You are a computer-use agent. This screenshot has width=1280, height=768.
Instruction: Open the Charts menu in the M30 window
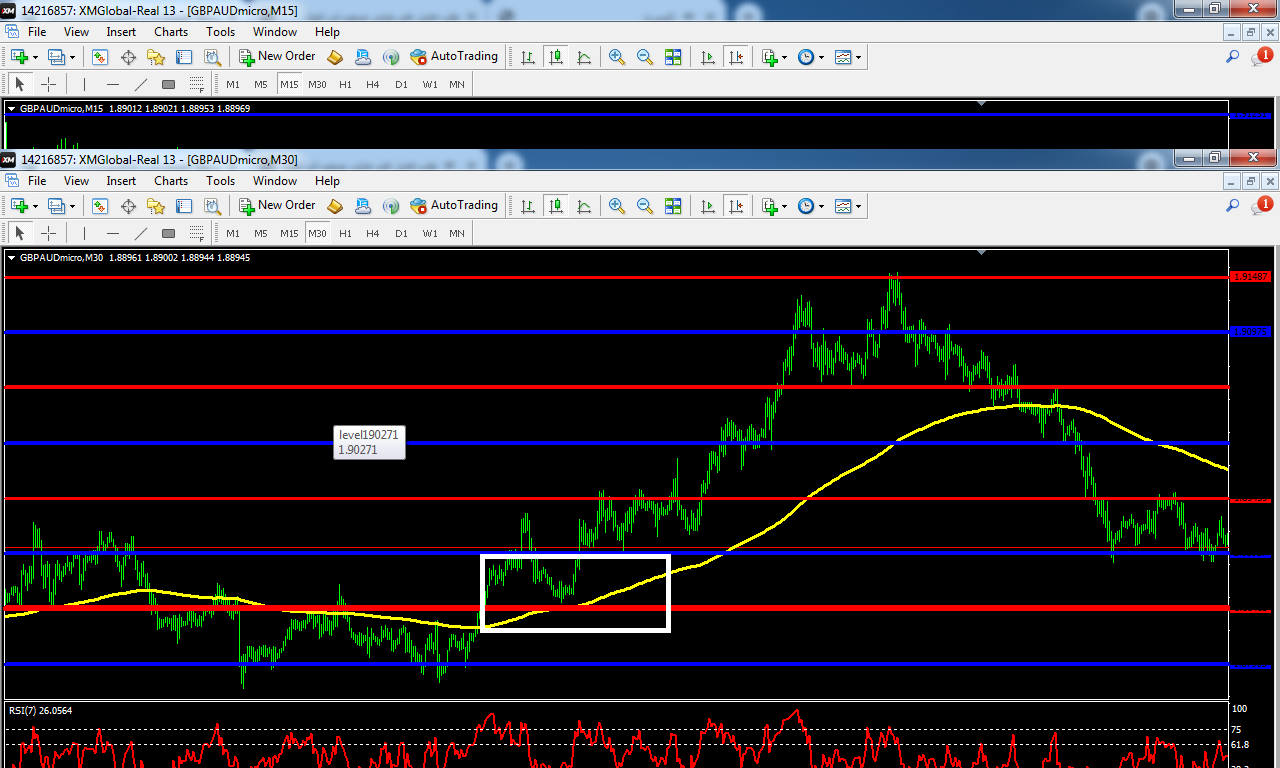tap(171, 181)
